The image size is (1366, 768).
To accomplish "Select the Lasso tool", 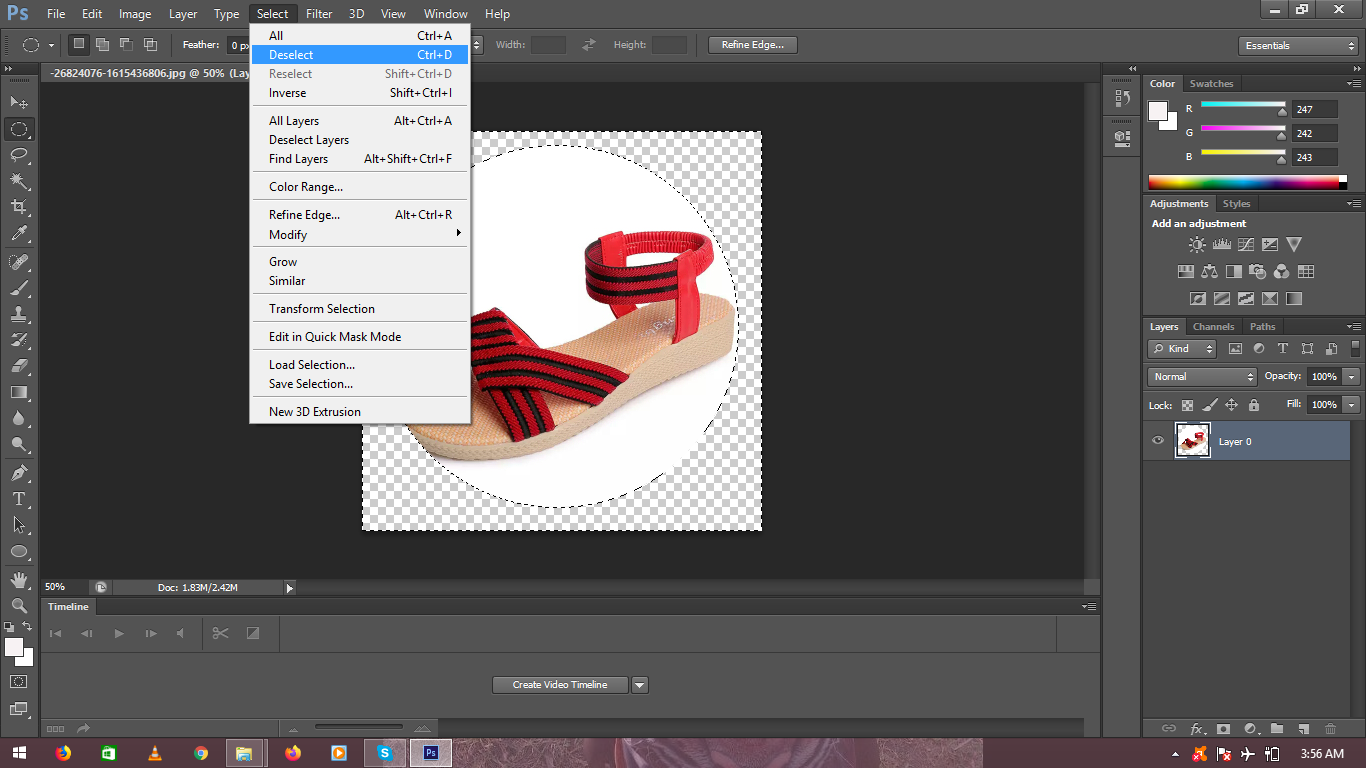I will [19, 155].
